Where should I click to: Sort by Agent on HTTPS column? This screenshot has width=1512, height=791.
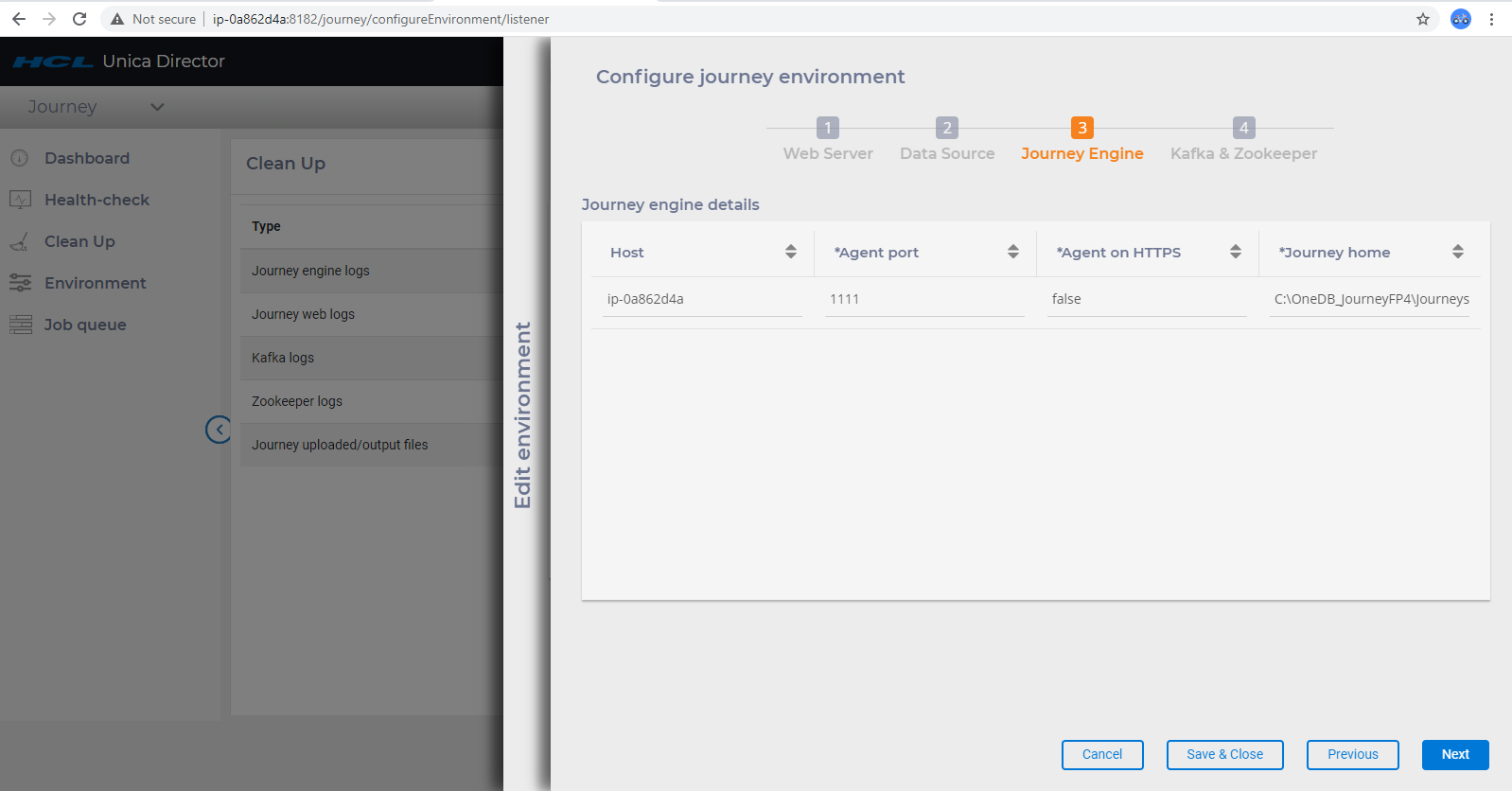(1236, 252)
